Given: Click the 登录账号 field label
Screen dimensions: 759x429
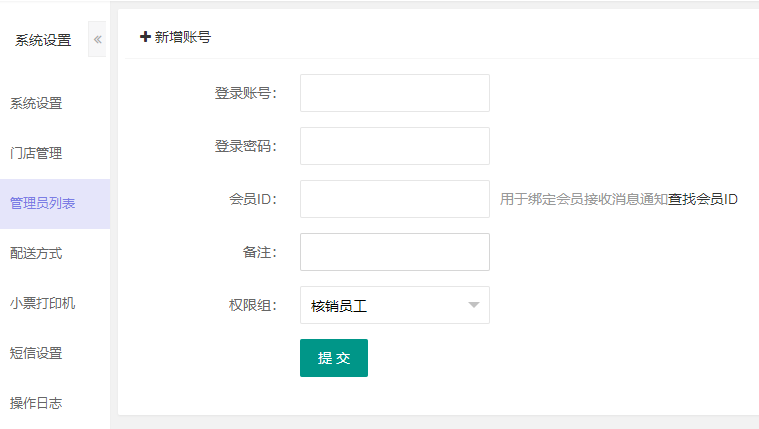Looking at the screenshot, I should point(245,93).
